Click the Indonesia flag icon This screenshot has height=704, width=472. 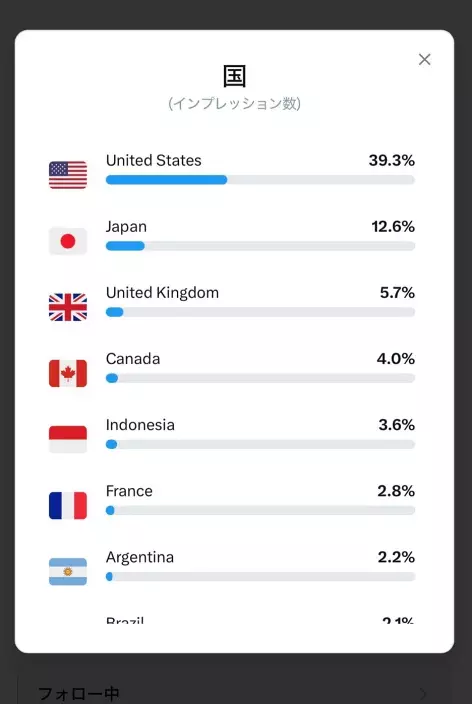[68, 439]
